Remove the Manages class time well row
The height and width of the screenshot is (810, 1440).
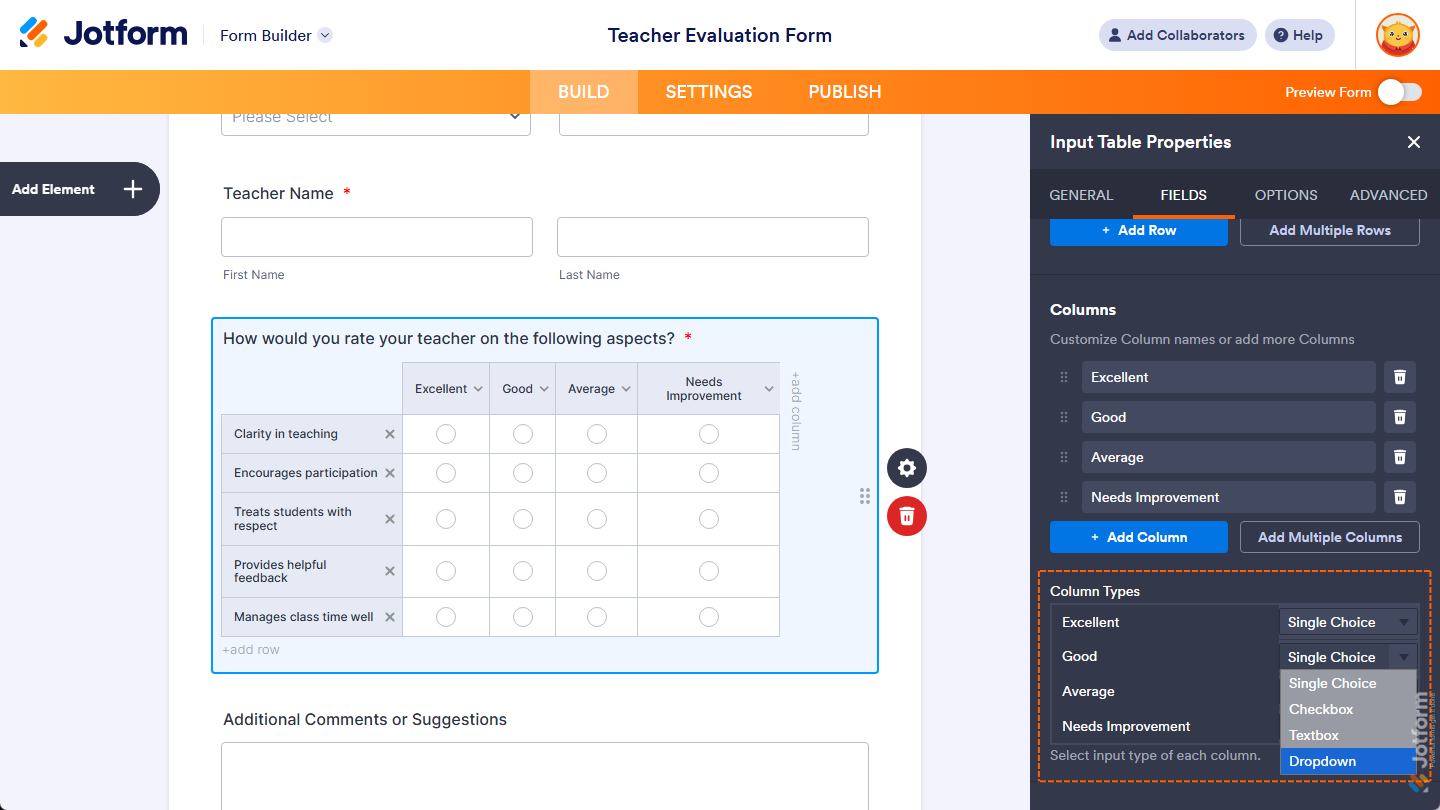pyautogui.click(x=390, y=617)
